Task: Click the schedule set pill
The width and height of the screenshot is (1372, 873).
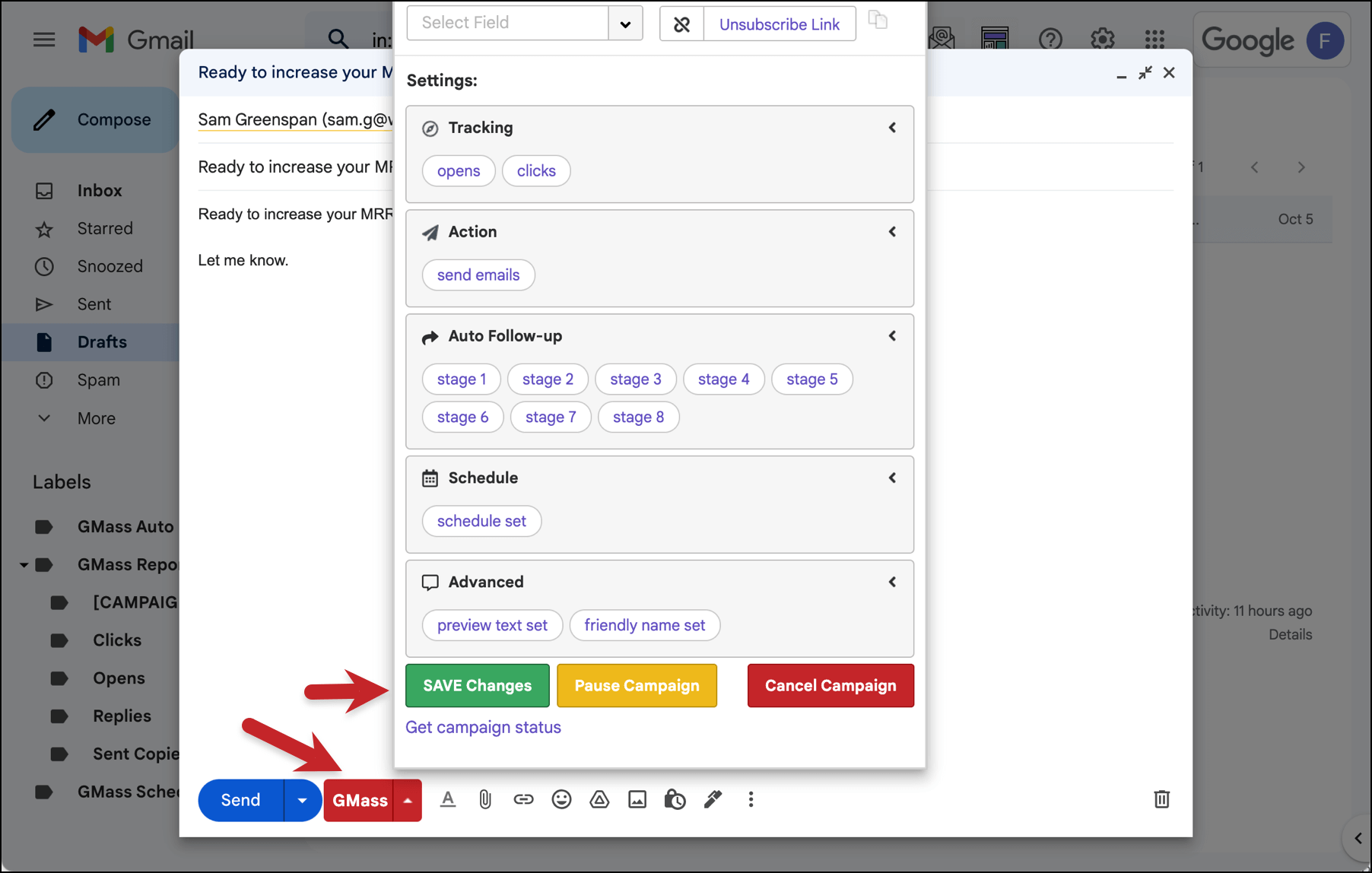Action: click(481, 522)
